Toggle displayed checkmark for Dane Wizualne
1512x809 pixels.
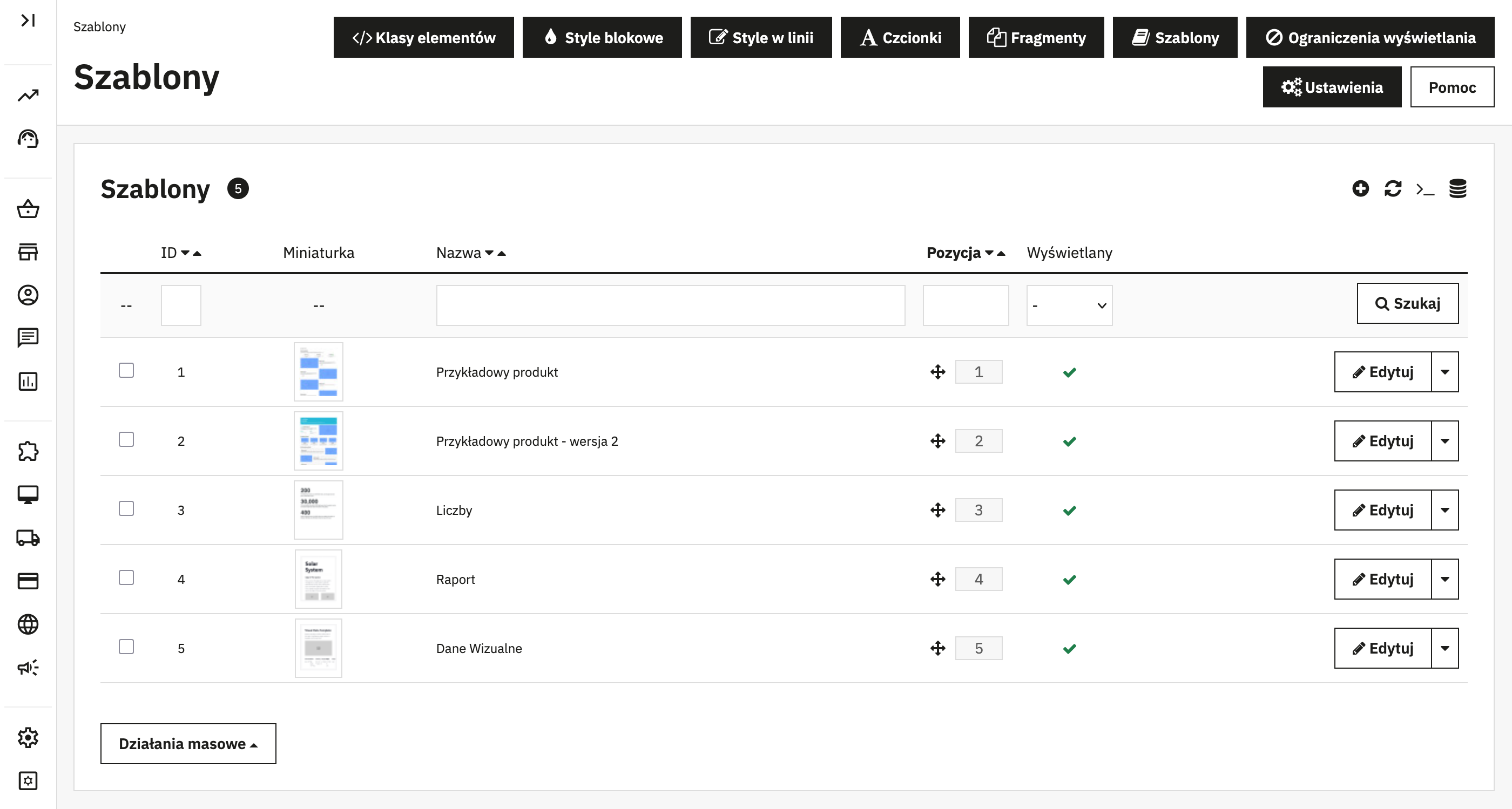1069,648
